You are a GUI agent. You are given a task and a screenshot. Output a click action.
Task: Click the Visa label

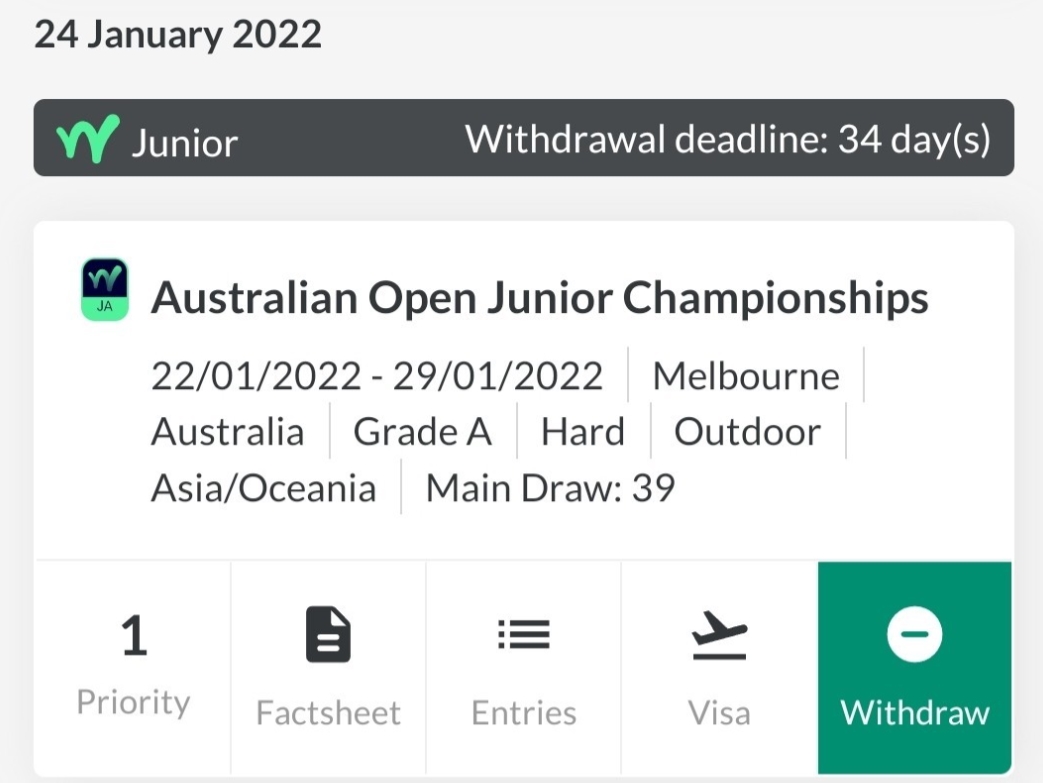719,713
